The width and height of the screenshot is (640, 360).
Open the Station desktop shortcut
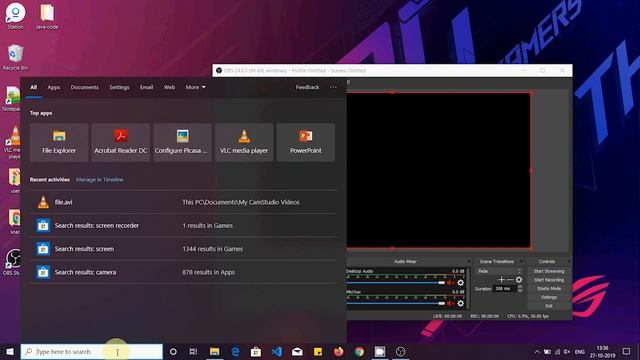click(16, 16)
